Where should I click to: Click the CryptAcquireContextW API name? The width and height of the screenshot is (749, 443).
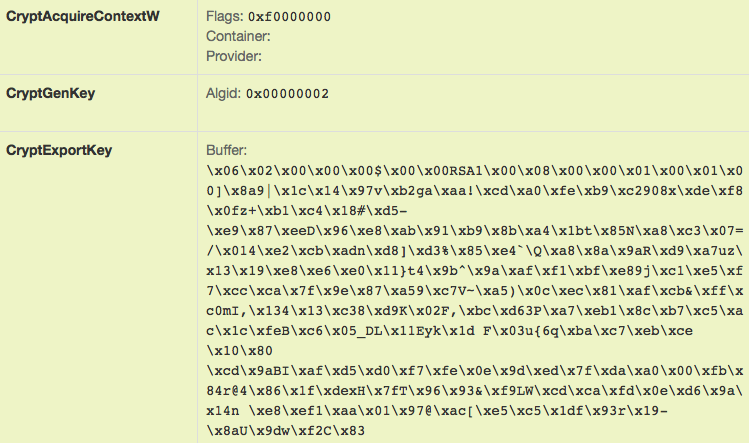(83, 16)
